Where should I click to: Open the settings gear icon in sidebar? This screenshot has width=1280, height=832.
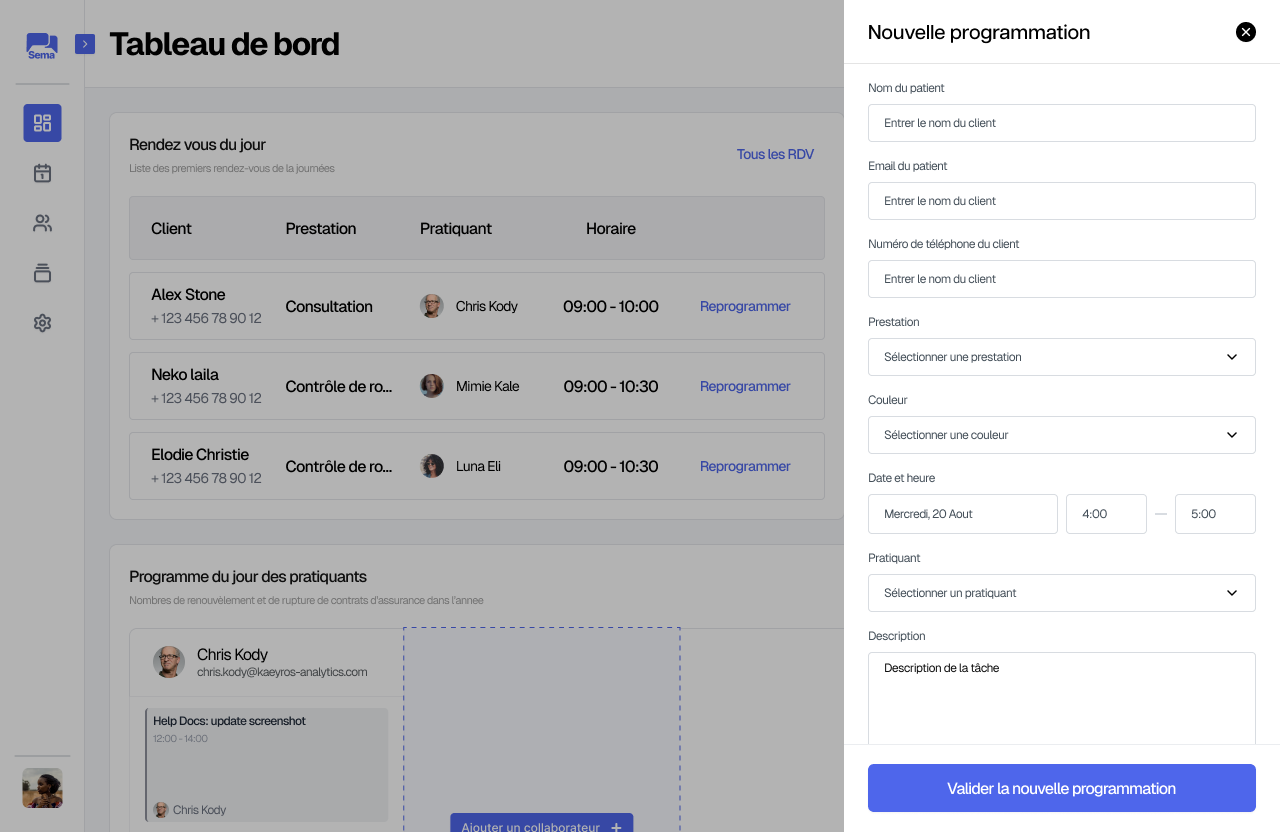pos(42,323)
